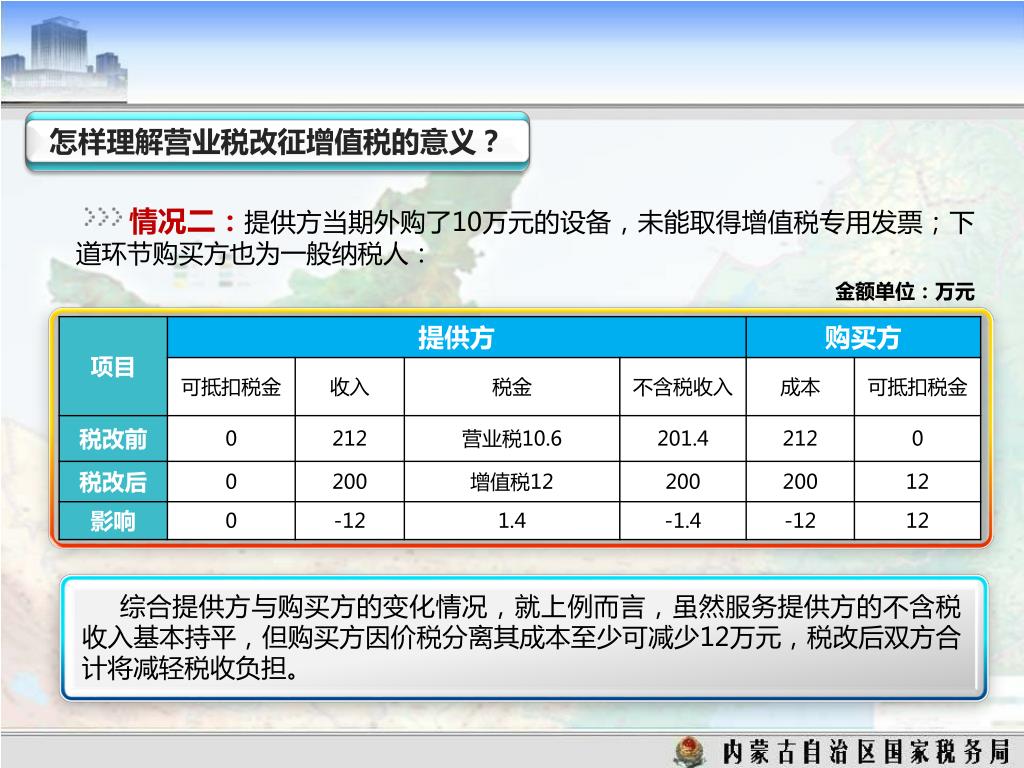Click the line starting 提供方当期外购了10万元的设备
Image resolution: width=1024 pixels, height=768 pixels.
tap(609, 223)
